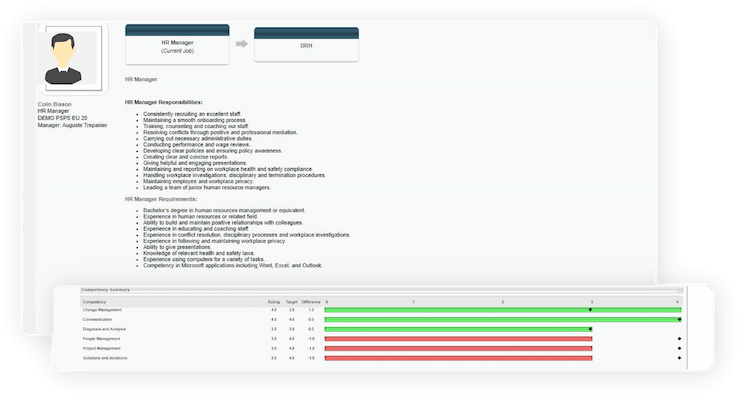Select the Solutions and decisions competency label

pyautogui.click(x=105, y=358)
